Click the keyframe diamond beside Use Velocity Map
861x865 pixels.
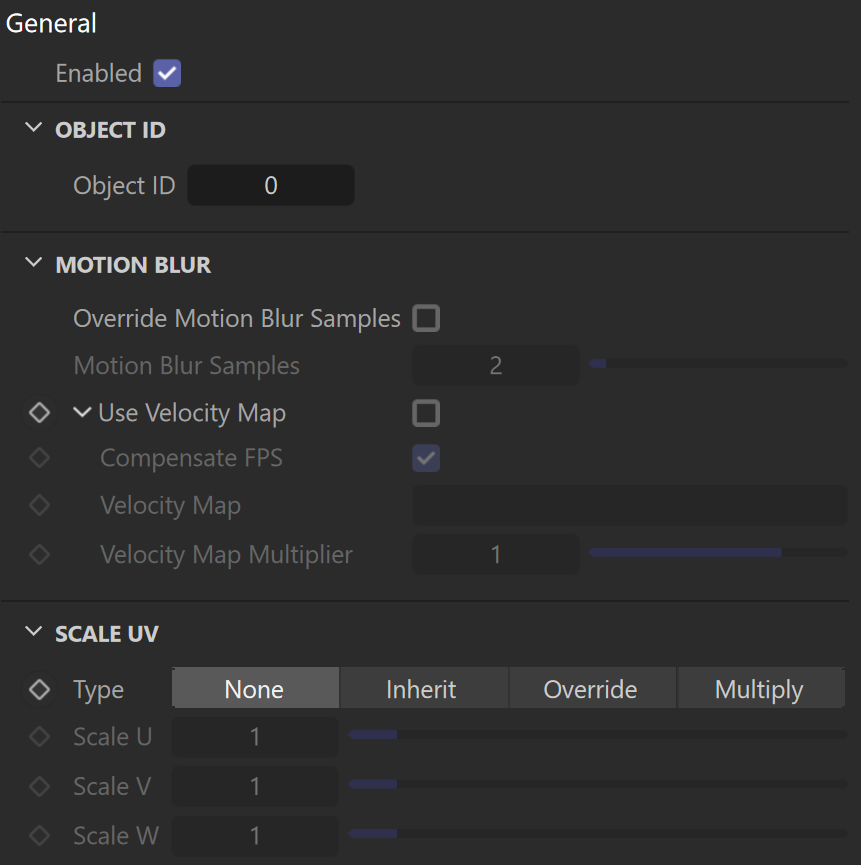(39, 413)
